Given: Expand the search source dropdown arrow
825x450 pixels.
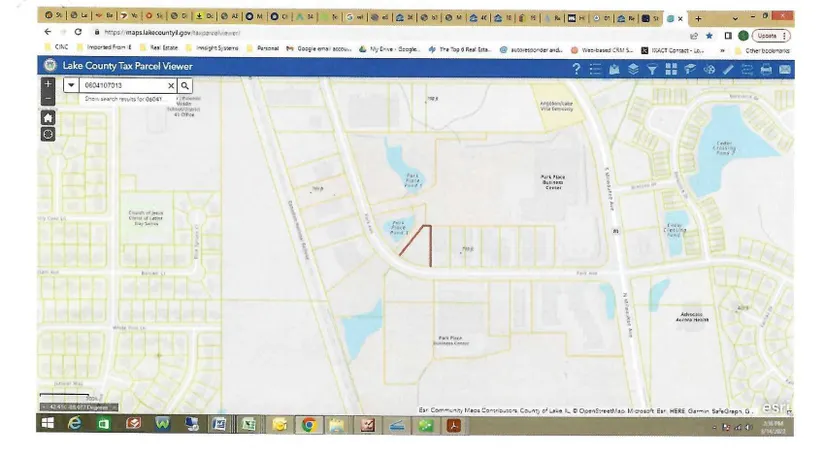Looking at the screenshot, I should pos(71,86).
